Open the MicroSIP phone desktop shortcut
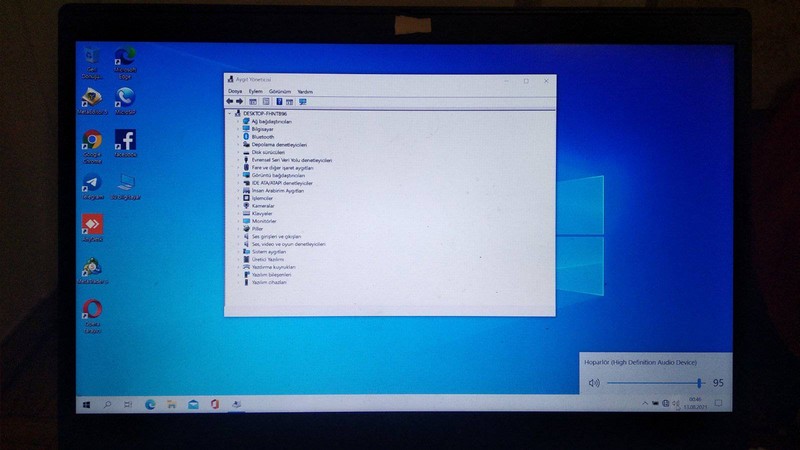The width and height of the screenshot is (800, 450). (x=125, y=101)
